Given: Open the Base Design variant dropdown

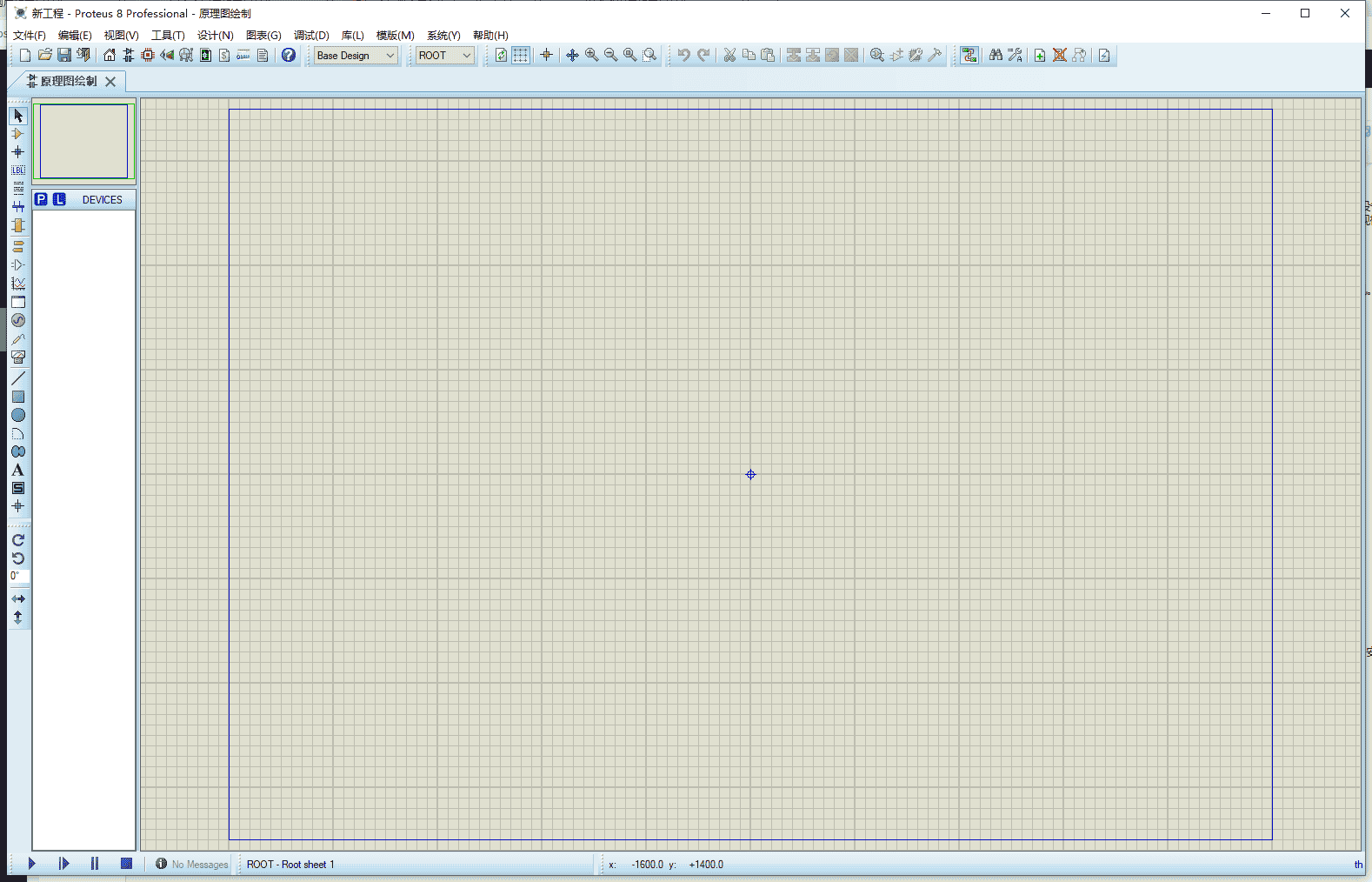Looking at the screenshot, I should coord(356,55).
